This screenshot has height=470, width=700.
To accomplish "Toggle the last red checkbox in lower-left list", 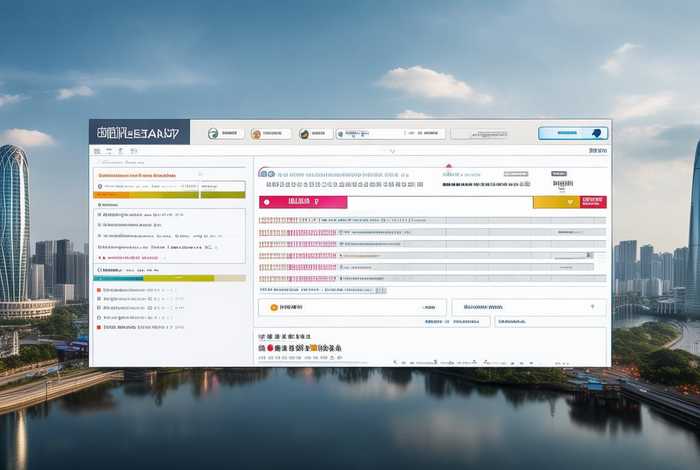I will [98, 326].
